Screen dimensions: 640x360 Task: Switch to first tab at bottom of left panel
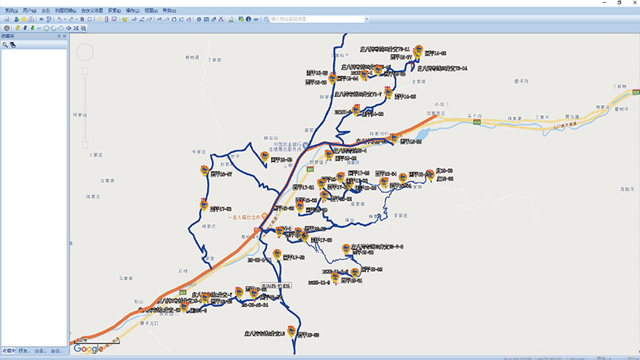(x=8, y=351)
